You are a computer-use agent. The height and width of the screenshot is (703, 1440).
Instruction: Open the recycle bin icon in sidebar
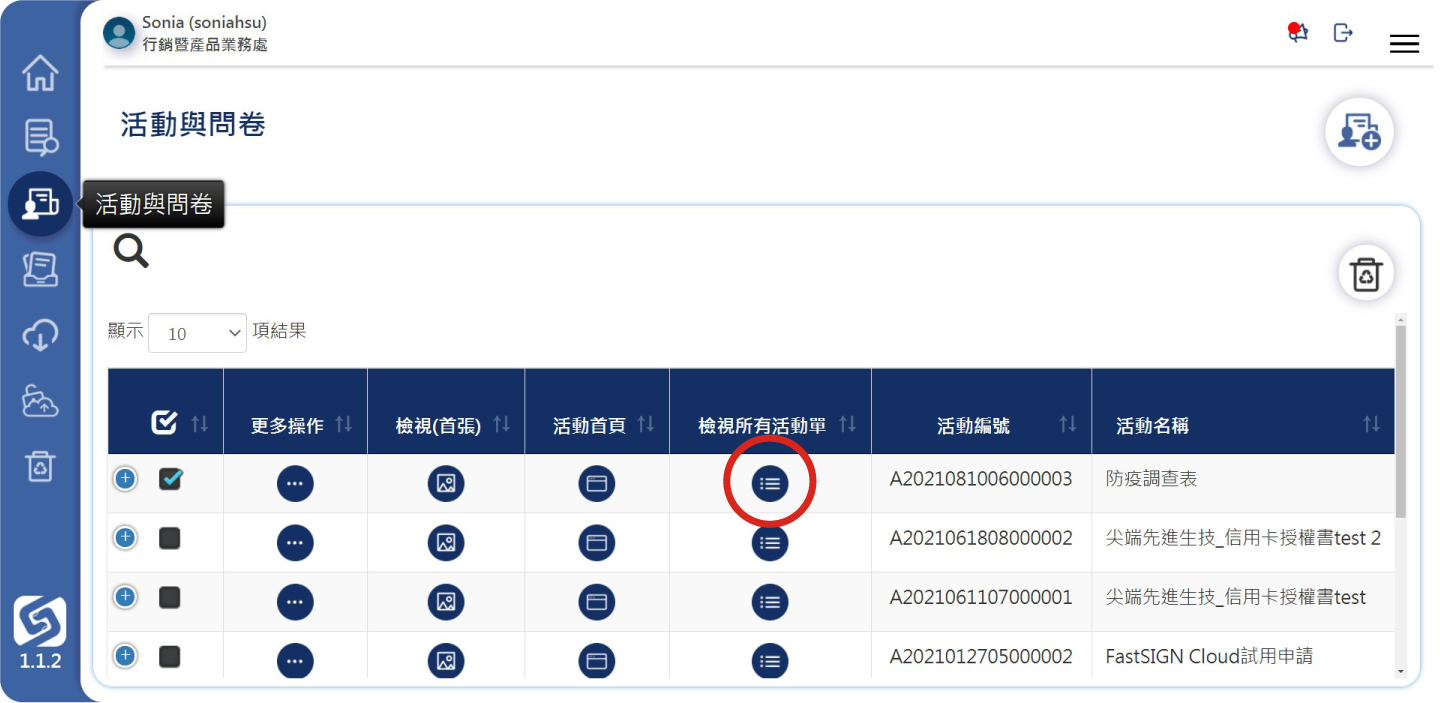[x=40, y=466]
